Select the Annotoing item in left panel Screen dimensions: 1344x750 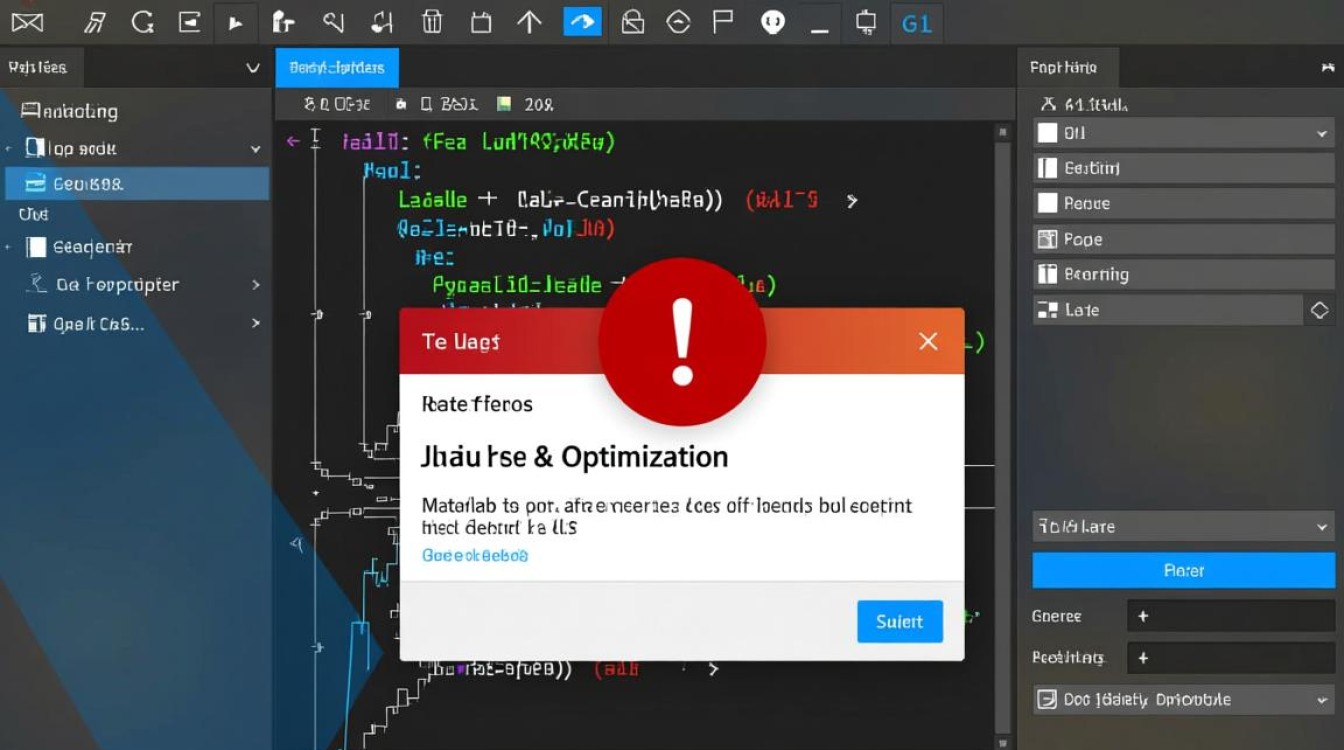coord(70,112)
